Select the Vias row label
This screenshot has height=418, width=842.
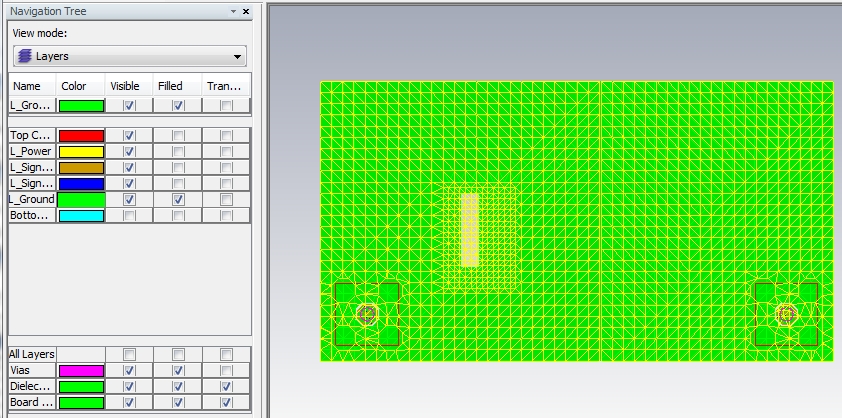(x=20, y=371)
